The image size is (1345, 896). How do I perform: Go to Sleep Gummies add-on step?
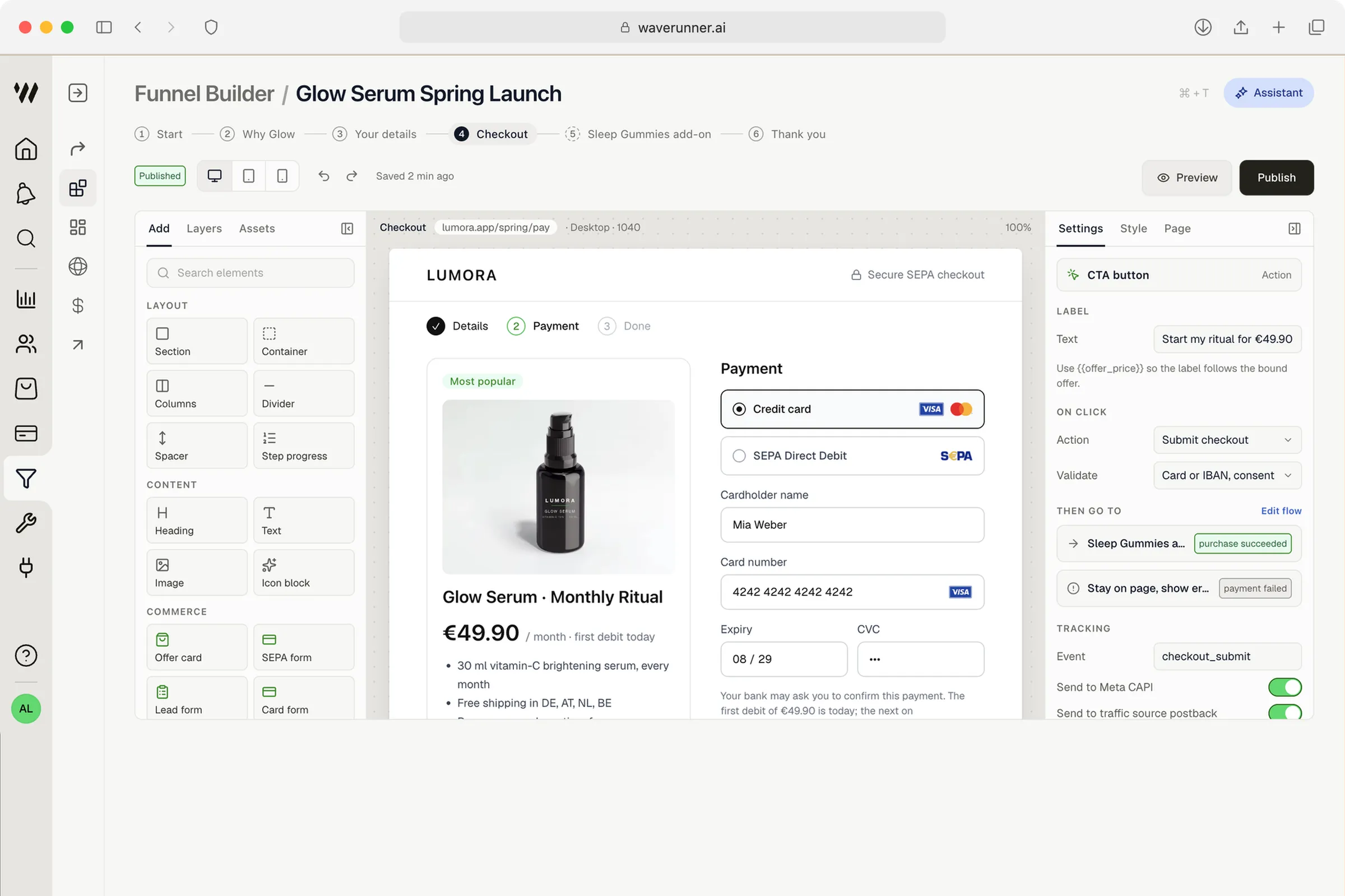pos(638,134)
